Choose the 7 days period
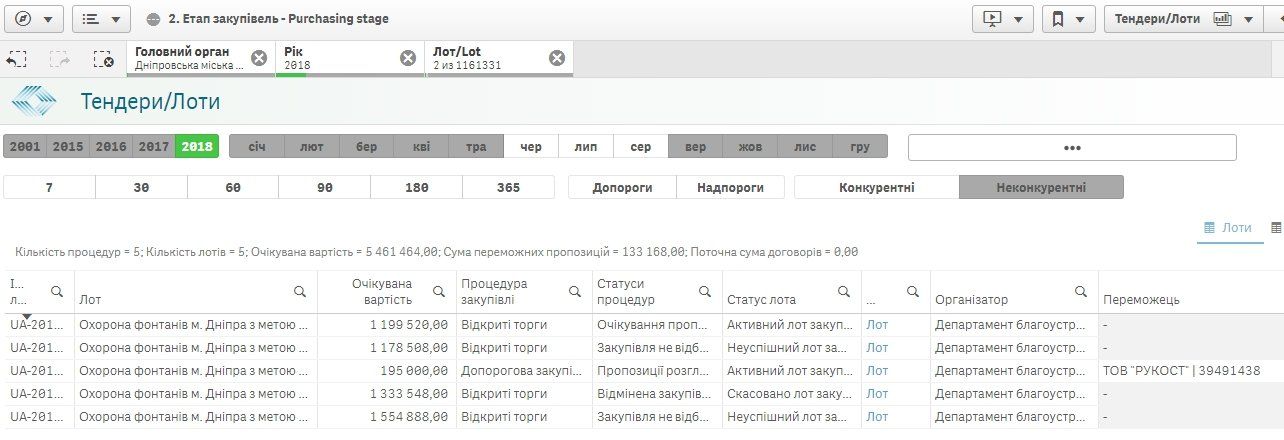Viewport: 1284px width, 440px height. [x=49, y=187]
